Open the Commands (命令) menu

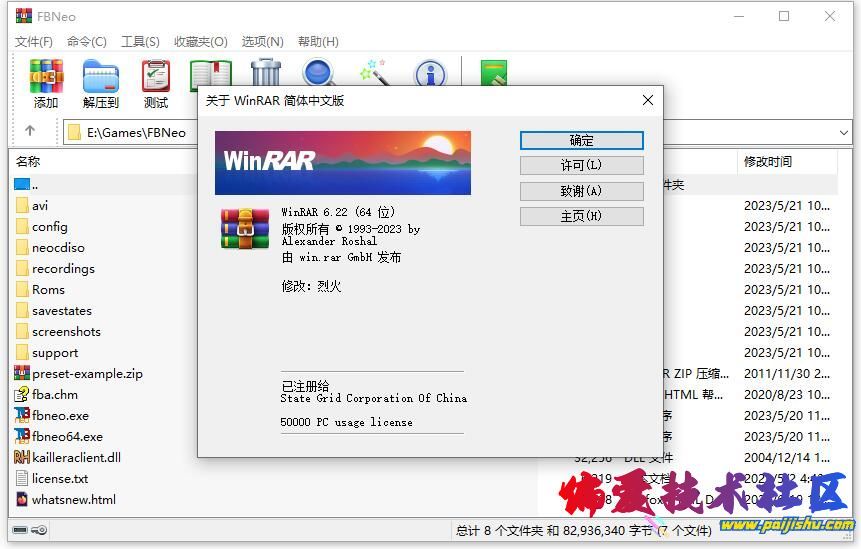[x=86, y=42]
